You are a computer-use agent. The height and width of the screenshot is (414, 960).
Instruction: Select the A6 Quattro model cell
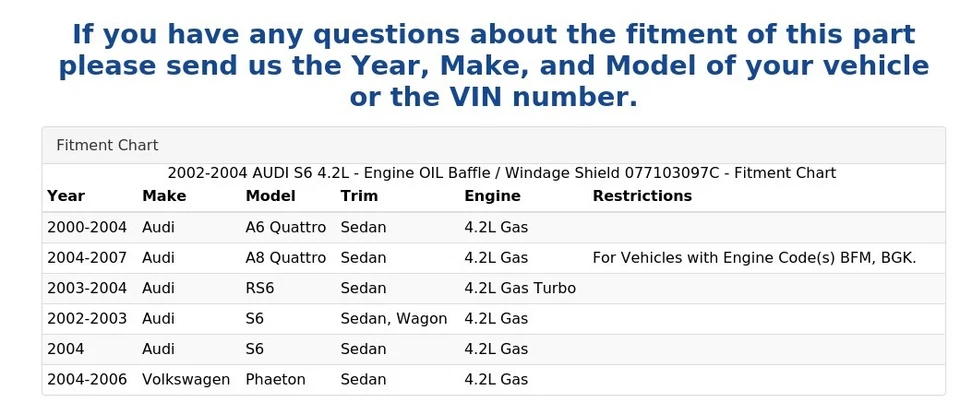click(285, 227)
